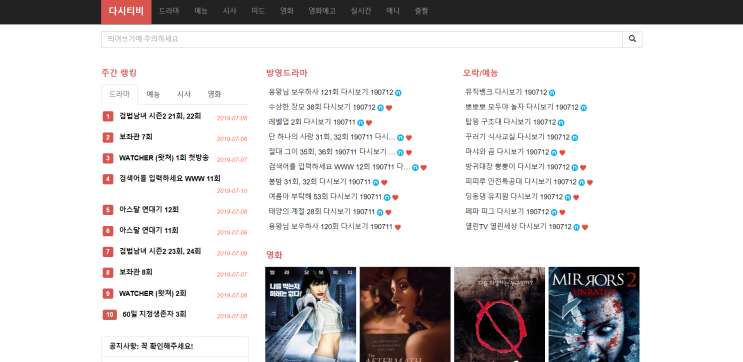Click the magnifier search button
This screenshot has width=743, height=362.
(x=632, y=39)
